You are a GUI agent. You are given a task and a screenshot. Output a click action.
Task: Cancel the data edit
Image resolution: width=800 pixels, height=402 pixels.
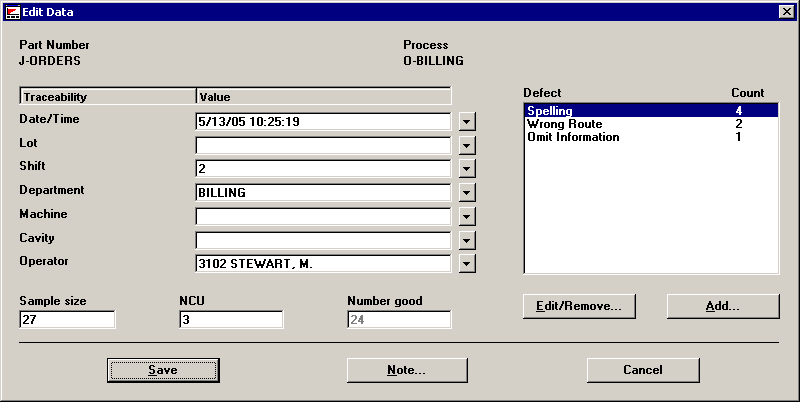[x=642, y=370]
